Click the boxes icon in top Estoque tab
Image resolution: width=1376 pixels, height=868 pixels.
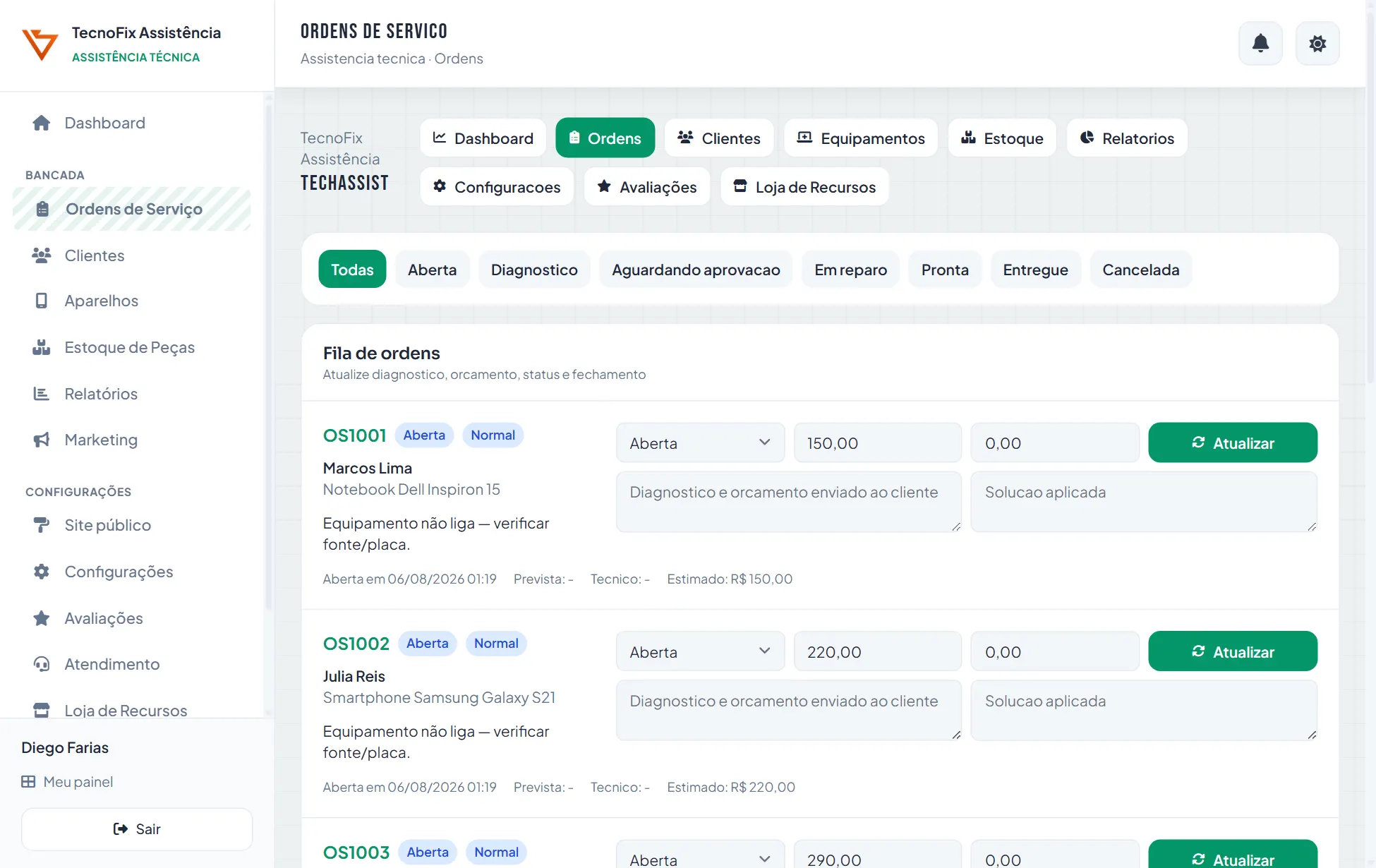[x=968, y=138]
